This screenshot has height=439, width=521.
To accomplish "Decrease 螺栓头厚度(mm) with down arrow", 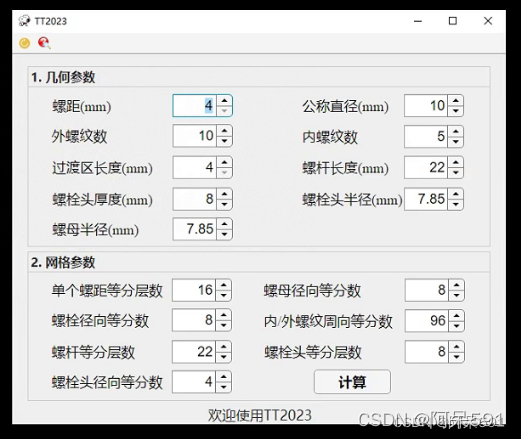I will tap(224, 204).
